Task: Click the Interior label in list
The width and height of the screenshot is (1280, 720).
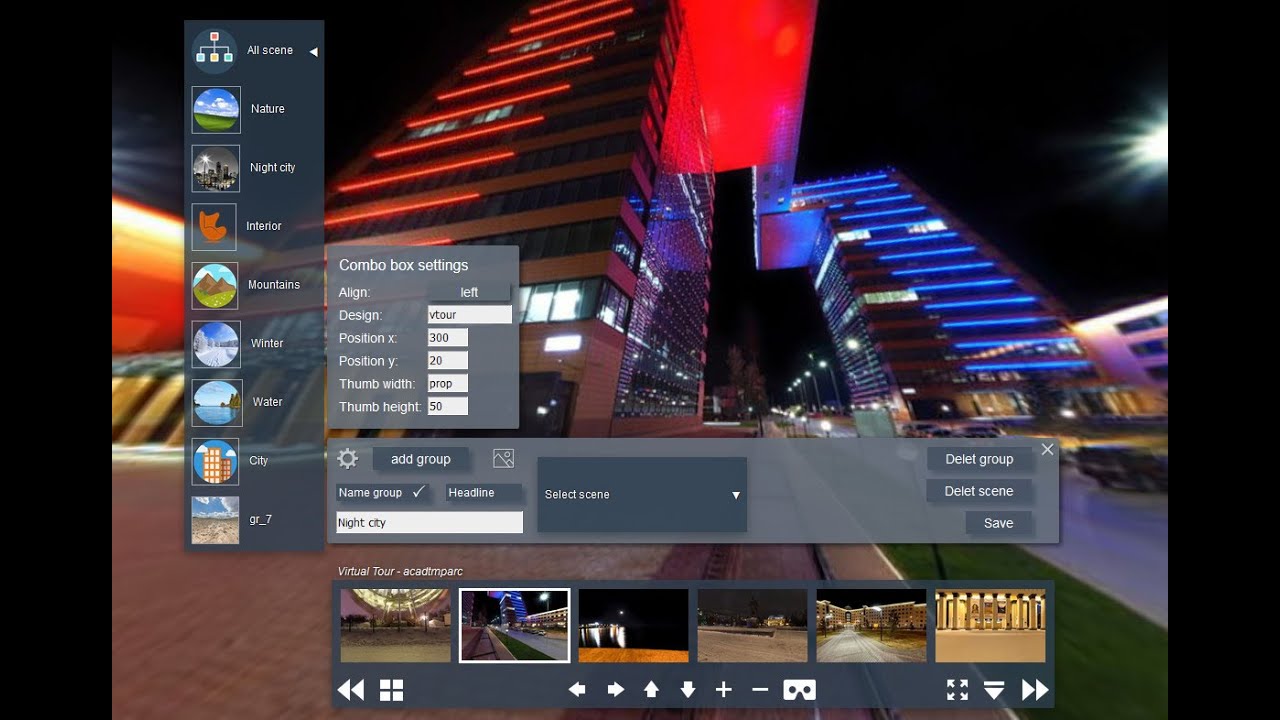Action: pyautogui.click(x=264, y=226)
